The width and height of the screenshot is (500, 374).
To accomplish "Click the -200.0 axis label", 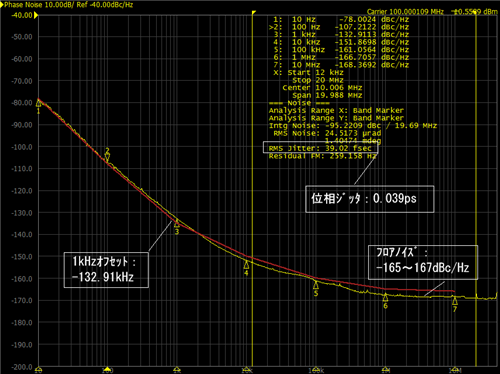I will tap(22, 367).
